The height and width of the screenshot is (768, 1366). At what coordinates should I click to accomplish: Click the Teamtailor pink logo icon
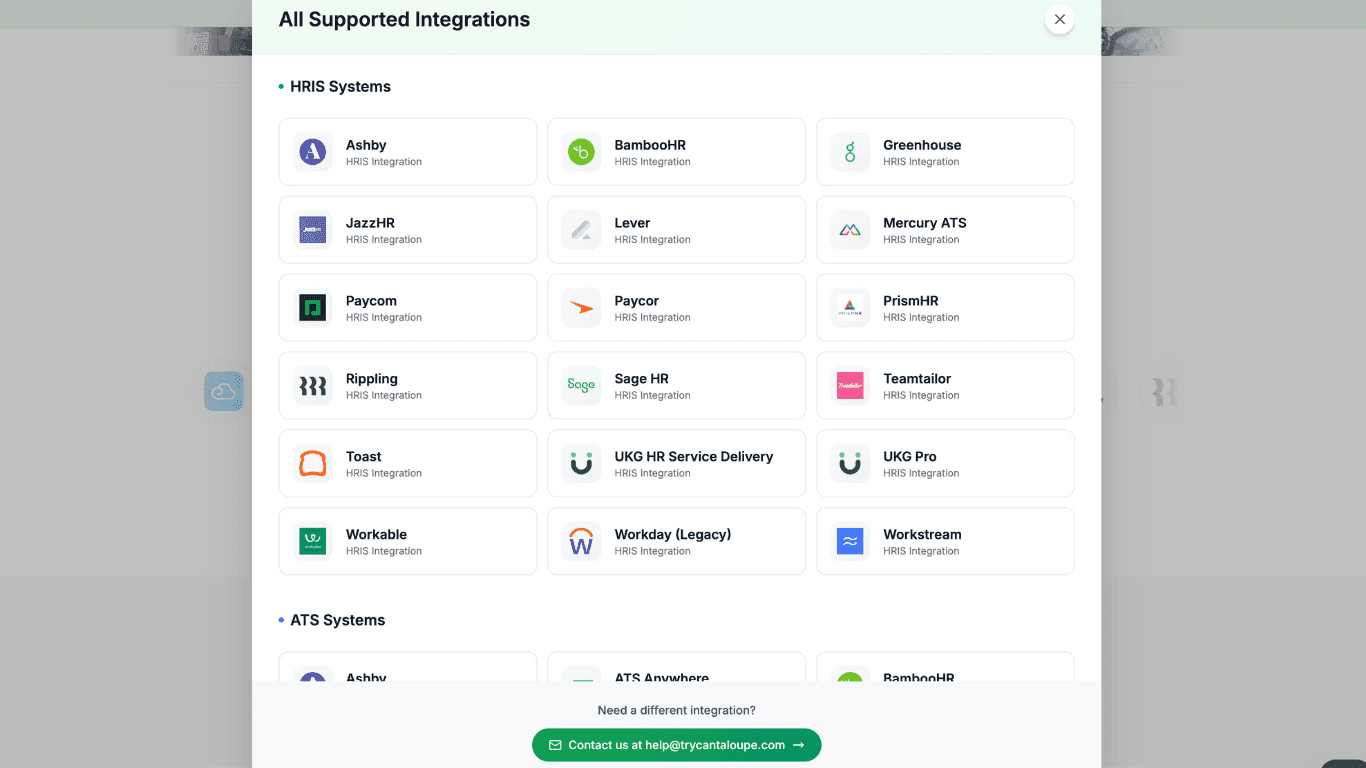coord(850,386)
